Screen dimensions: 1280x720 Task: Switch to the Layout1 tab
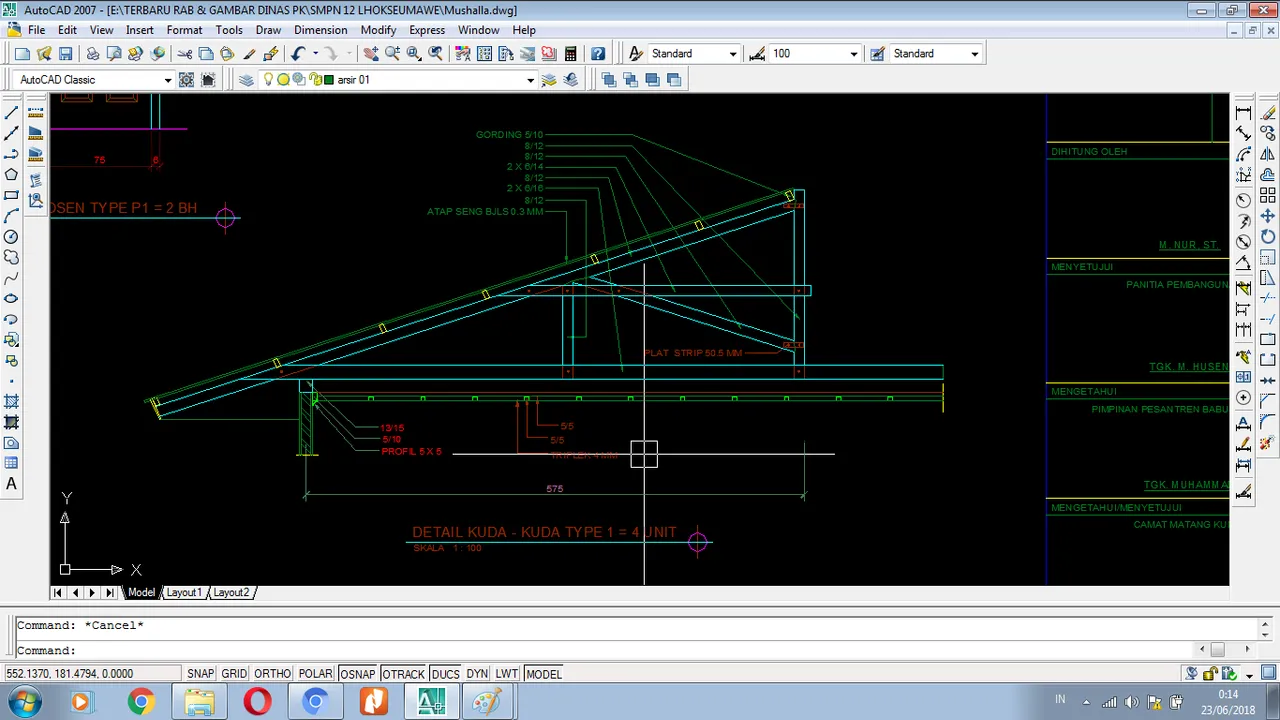click(184, 592)
